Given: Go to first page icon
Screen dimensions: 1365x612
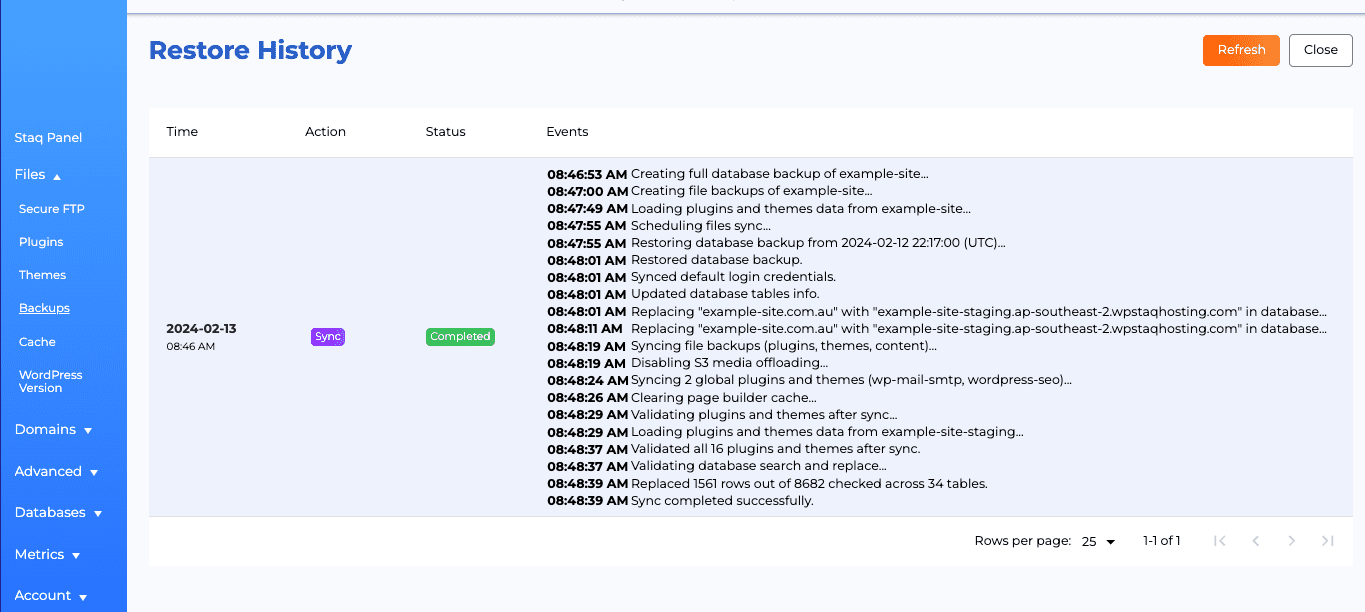Looking at the screenshot, I should pyautogui.click(x=1219, y=541).
